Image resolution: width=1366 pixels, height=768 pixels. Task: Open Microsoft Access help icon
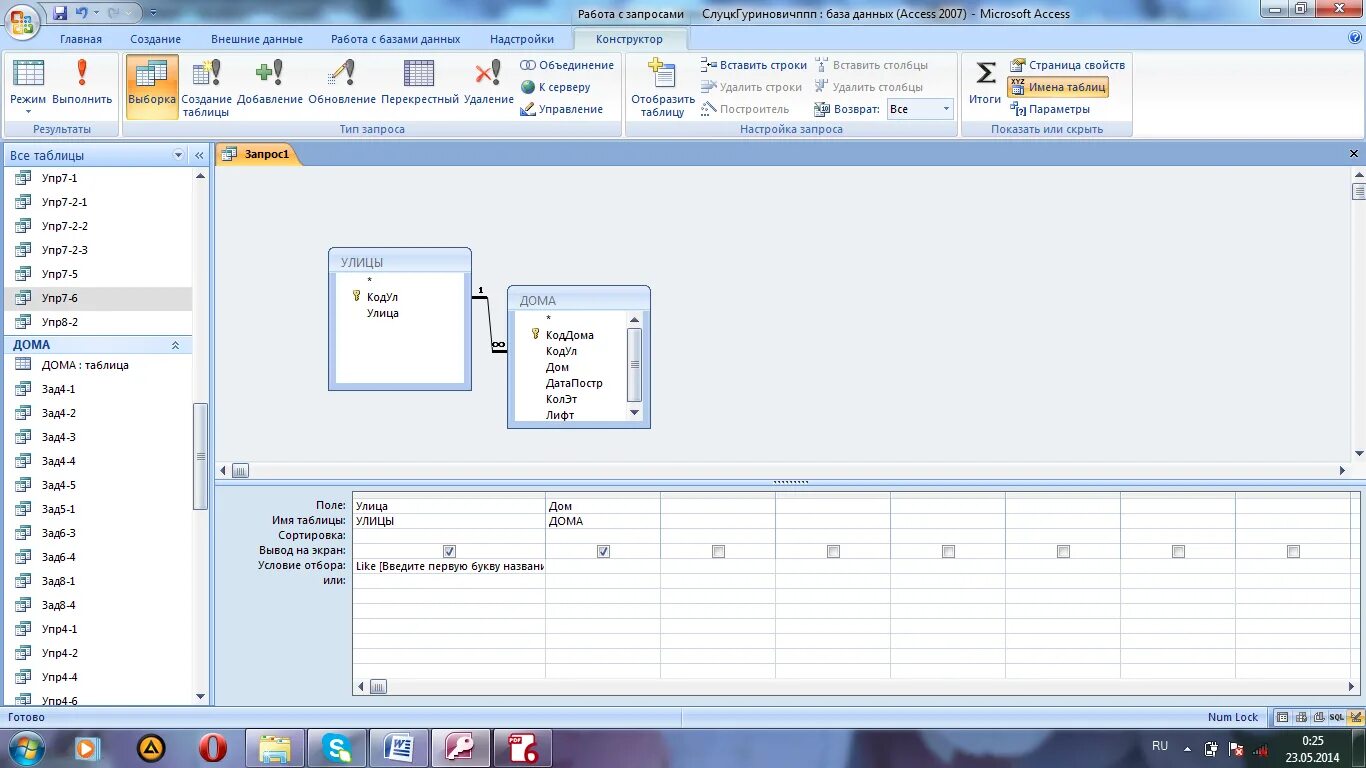click(x=1354, y=38)
